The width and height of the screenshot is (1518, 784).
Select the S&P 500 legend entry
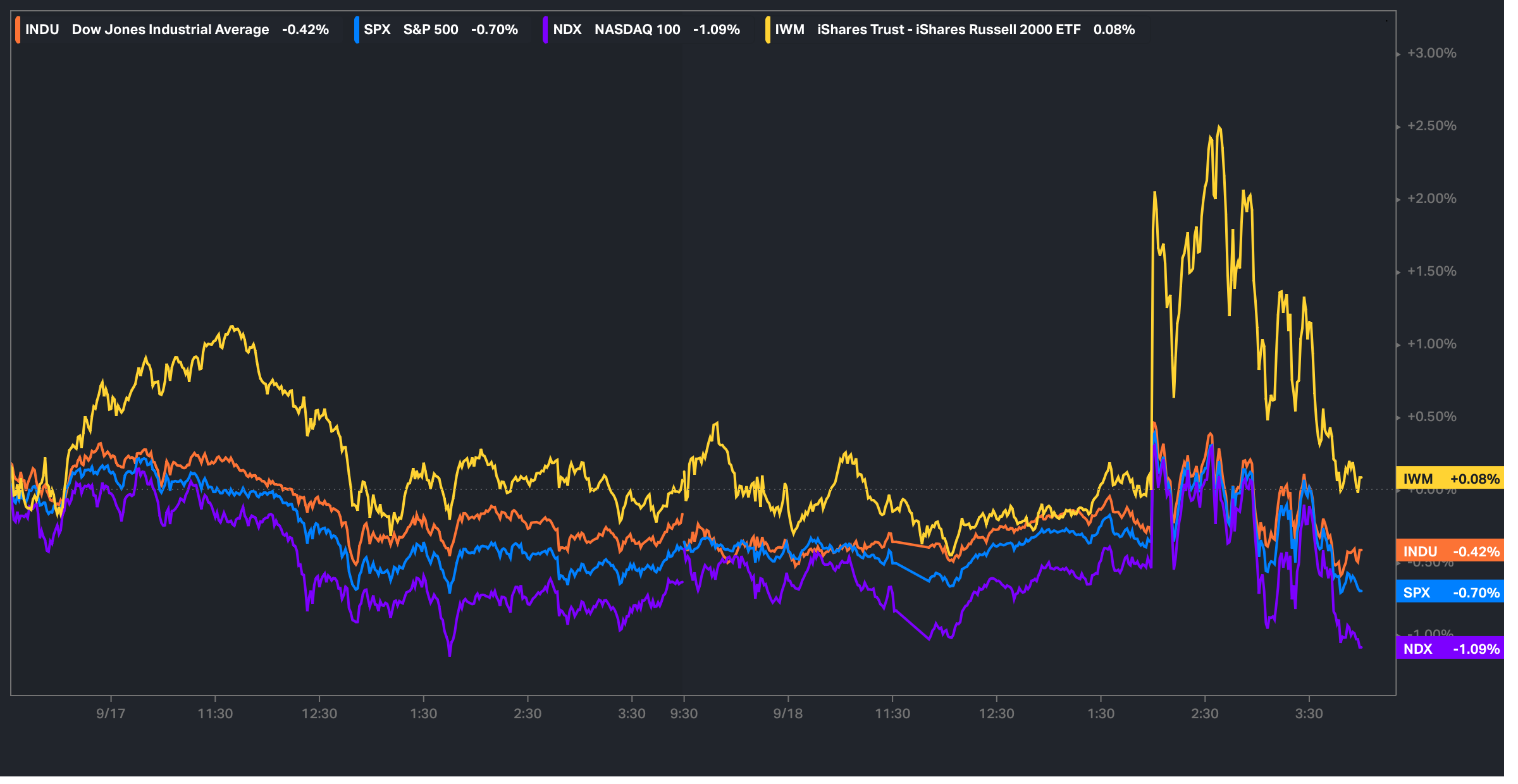tap(431, 30)
